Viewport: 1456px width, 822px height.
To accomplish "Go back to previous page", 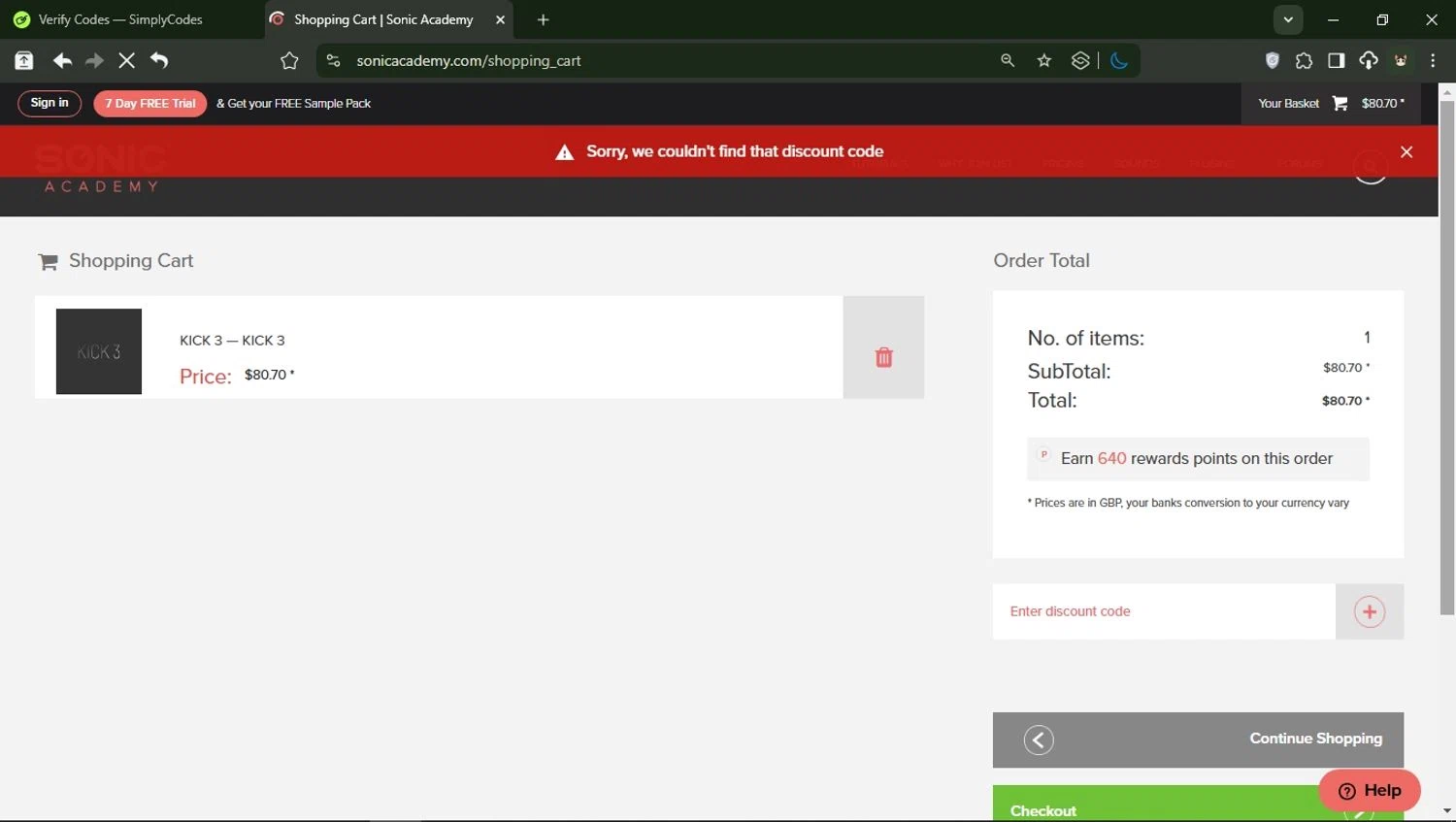I will click(62, 61).
